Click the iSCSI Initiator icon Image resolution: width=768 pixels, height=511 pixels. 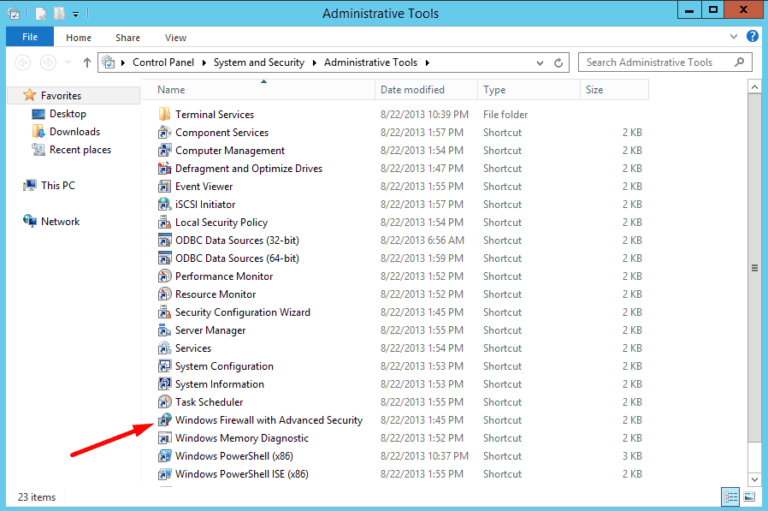coord(165,204)
